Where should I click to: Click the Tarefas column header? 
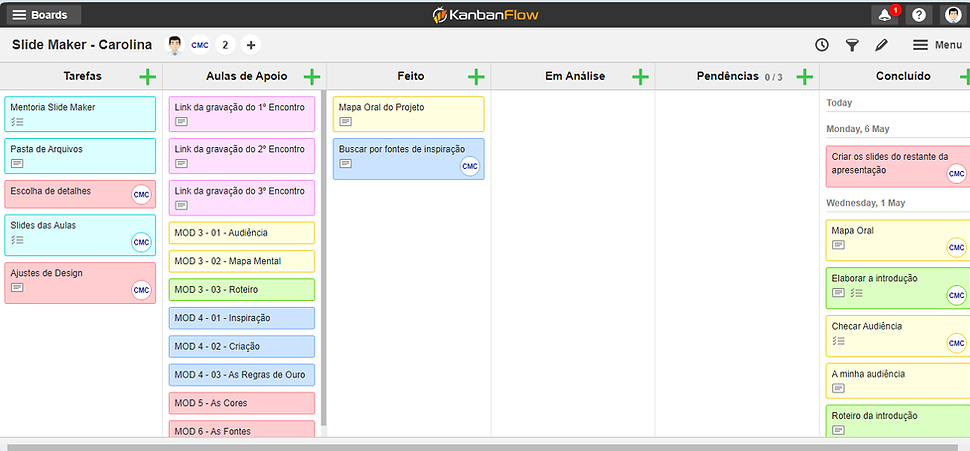tap(82, 77)
